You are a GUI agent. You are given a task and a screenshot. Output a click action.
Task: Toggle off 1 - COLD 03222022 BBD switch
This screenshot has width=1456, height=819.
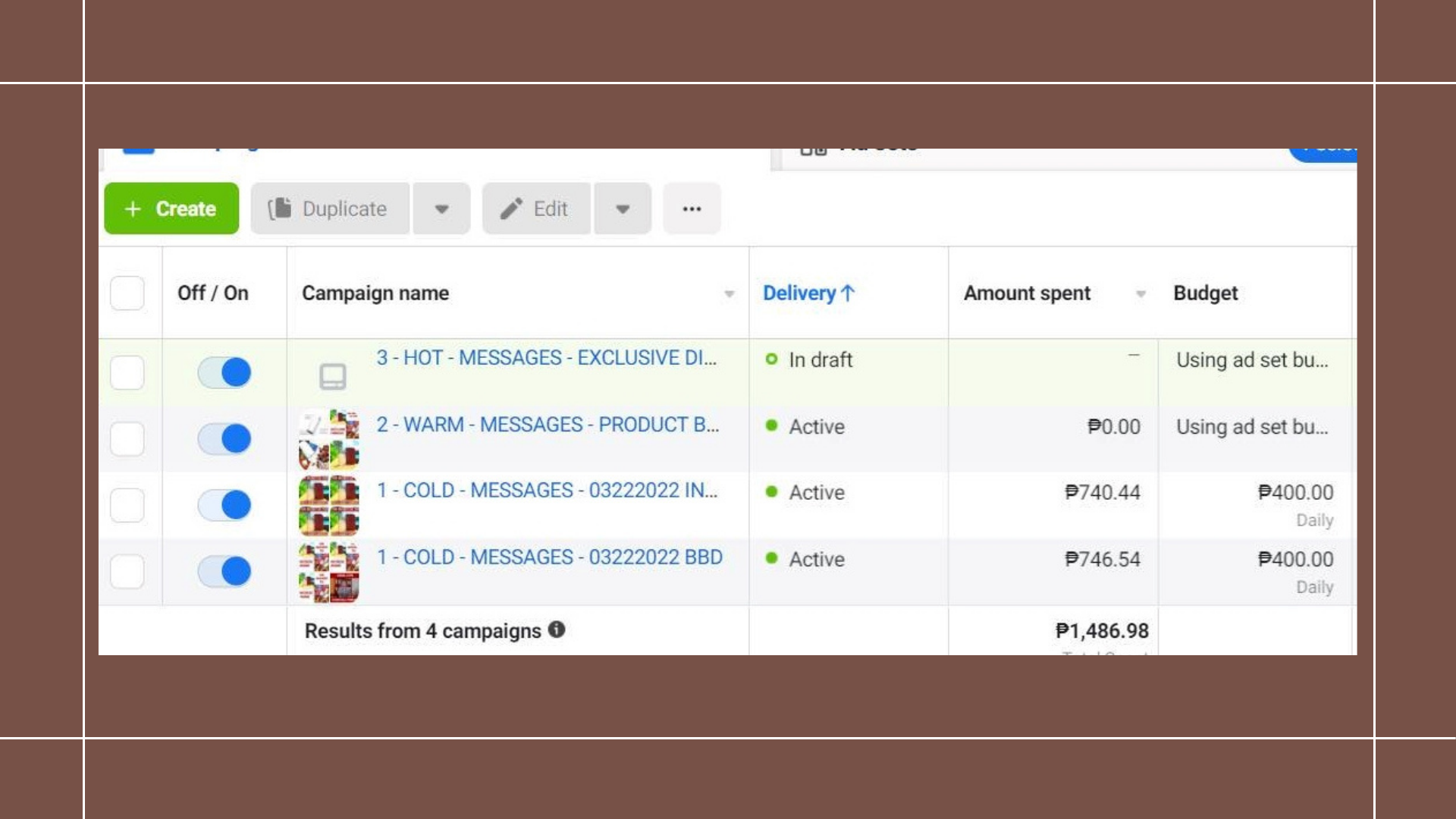pos(224,571)
